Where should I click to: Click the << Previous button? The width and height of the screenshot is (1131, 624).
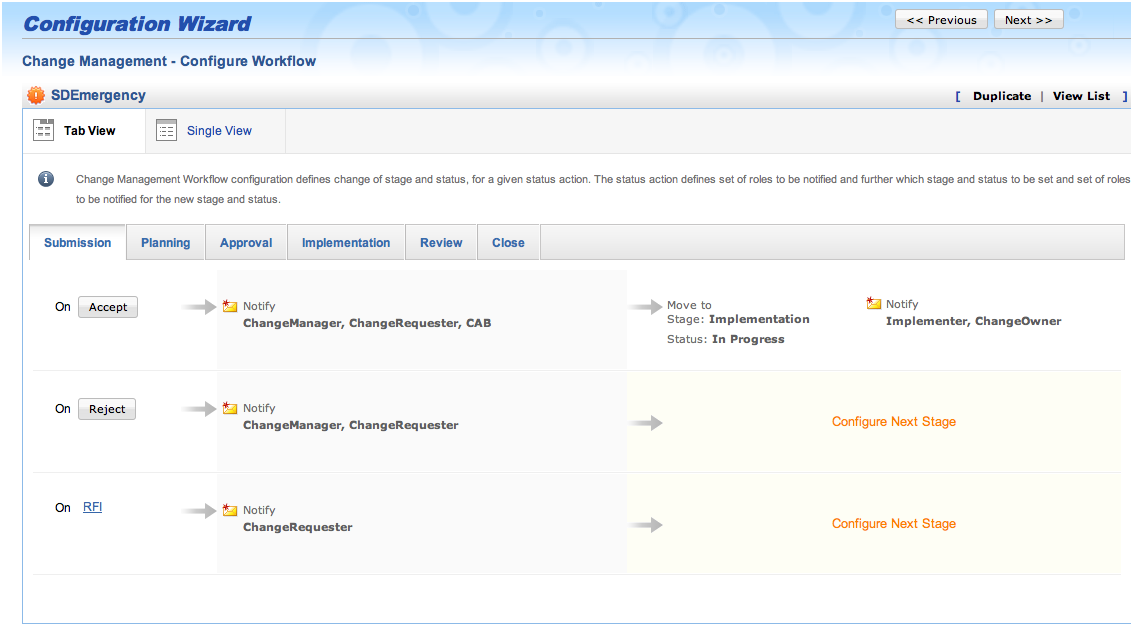pos(941,18)
